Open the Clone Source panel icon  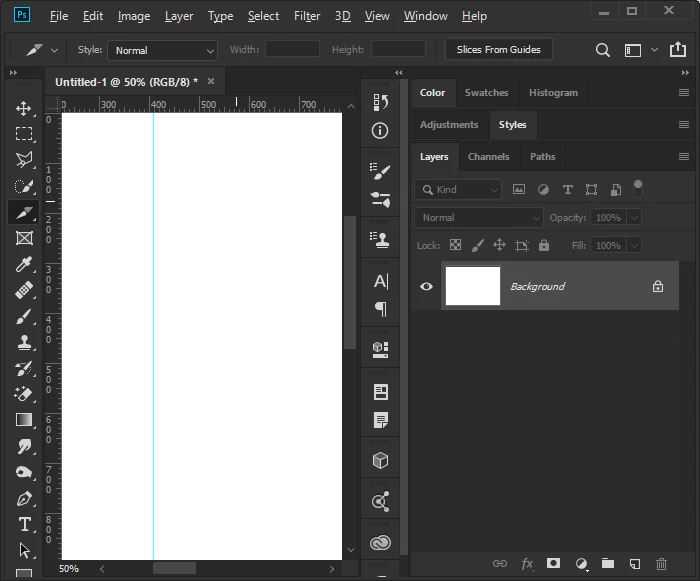tap(380, 240)
